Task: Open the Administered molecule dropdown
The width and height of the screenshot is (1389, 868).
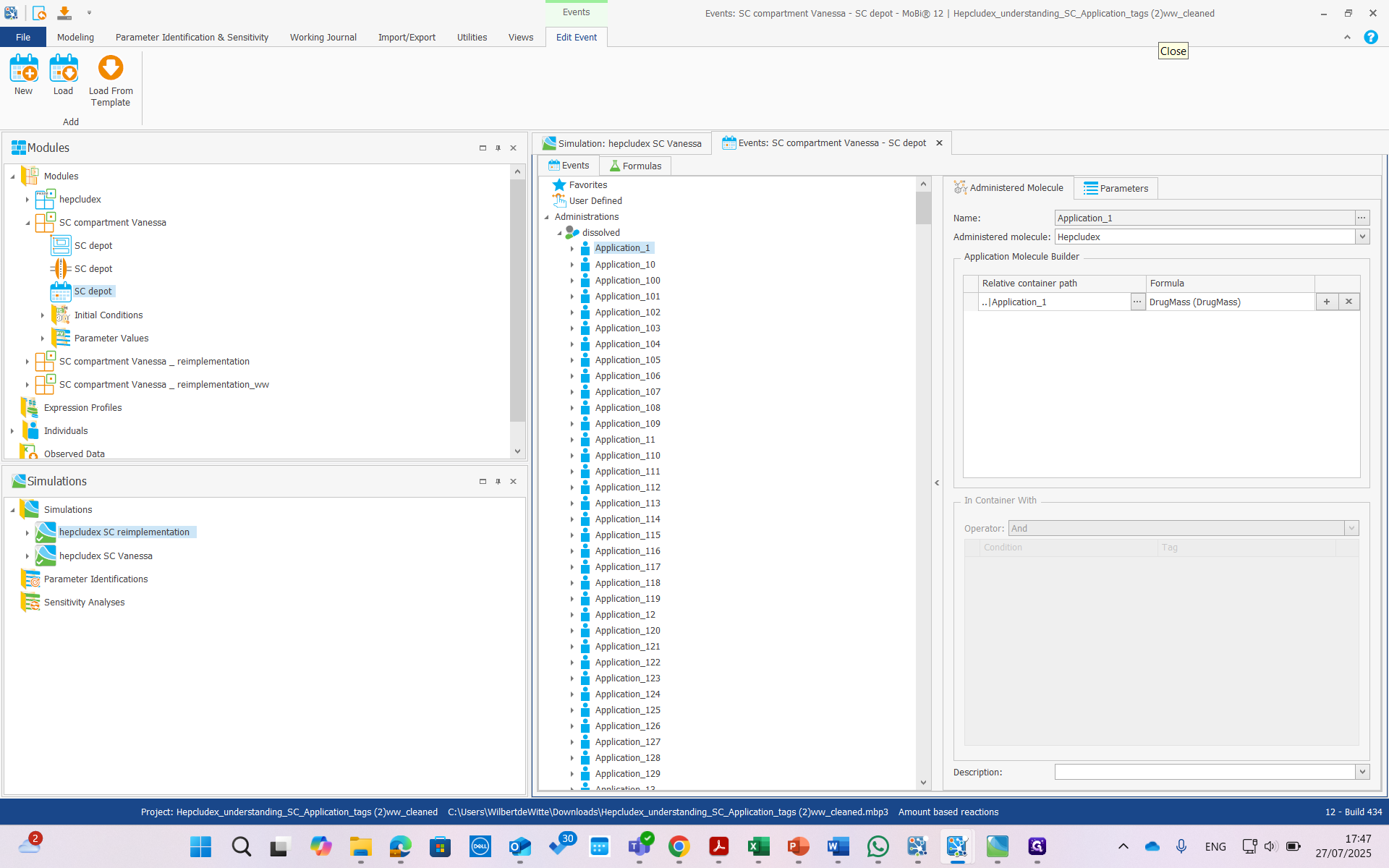Action: click(x=1362, y=237)
